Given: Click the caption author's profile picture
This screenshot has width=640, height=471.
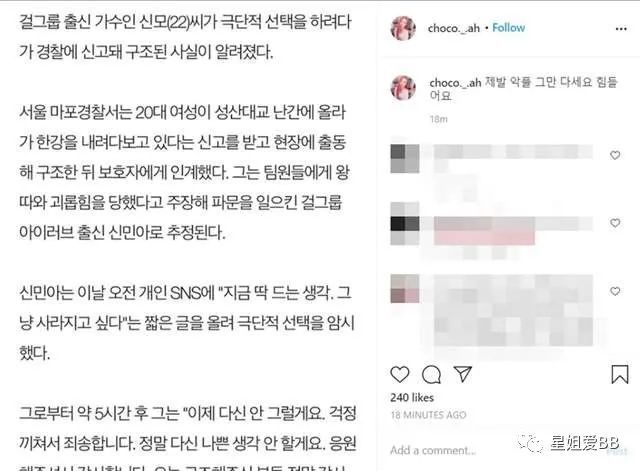Looking at the screenshot, I should pyautogui.click(x=403, y=88).
